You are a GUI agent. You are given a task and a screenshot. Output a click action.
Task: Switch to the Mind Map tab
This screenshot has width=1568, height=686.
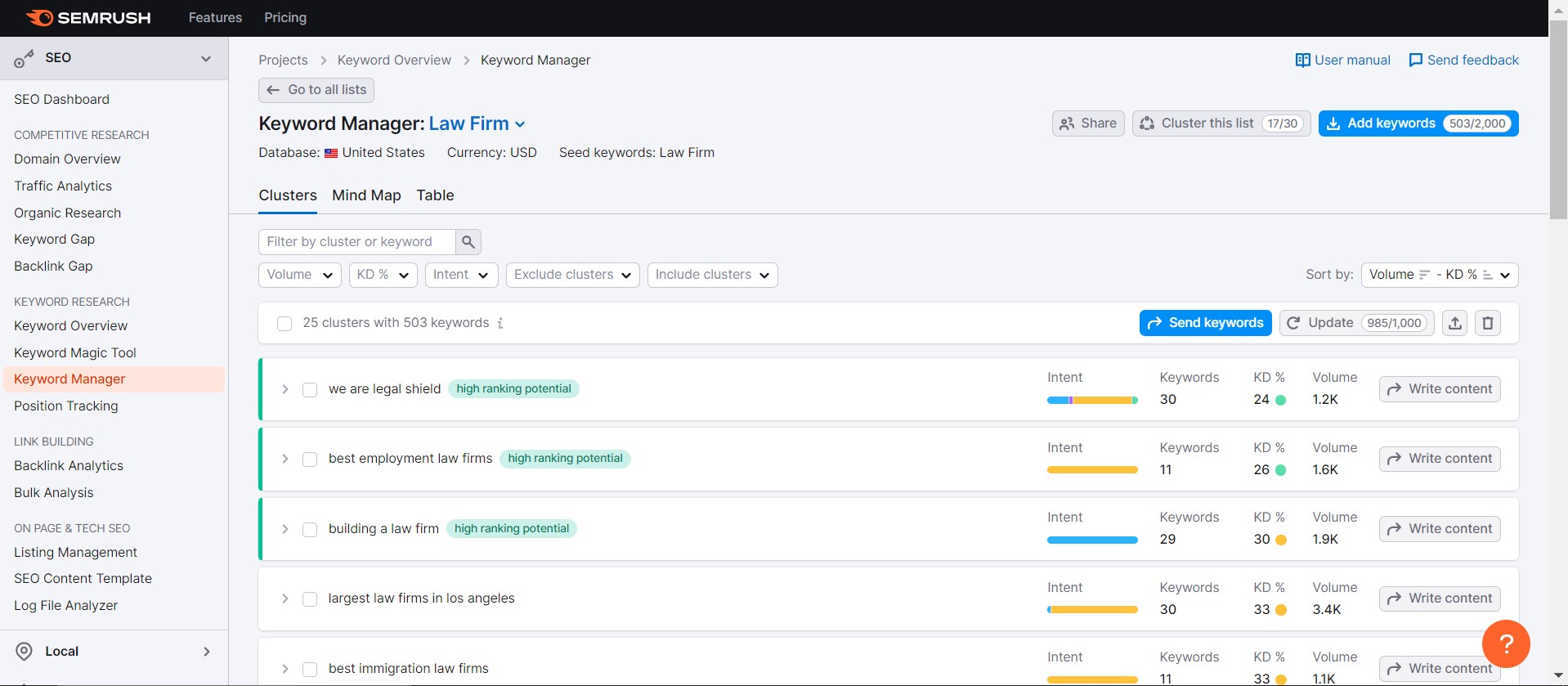coord(366,195)
